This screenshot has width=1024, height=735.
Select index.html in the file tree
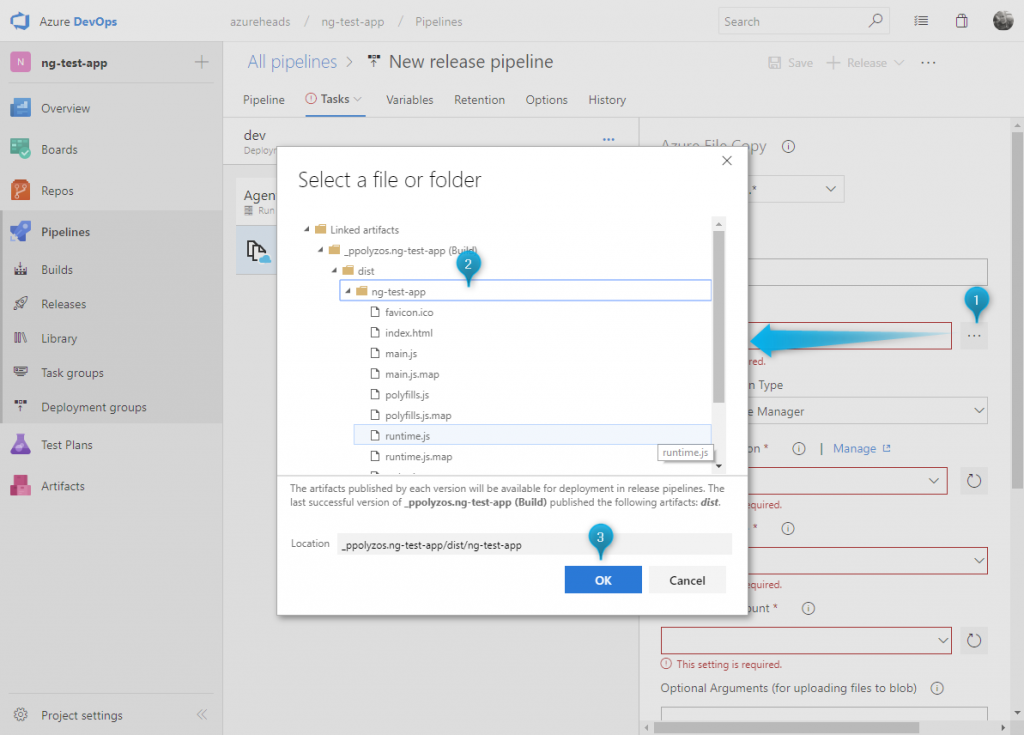(x=408, y=333)
